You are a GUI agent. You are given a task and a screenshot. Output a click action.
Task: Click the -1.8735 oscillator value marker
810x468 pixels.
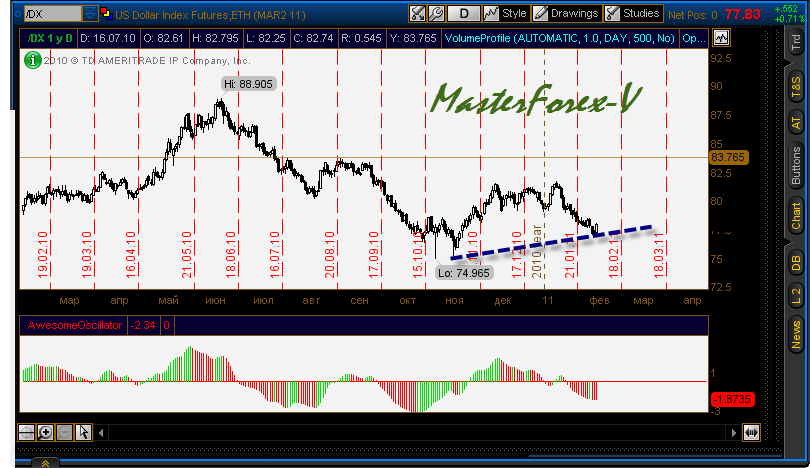pyautogui.click(x=732, y=399)
